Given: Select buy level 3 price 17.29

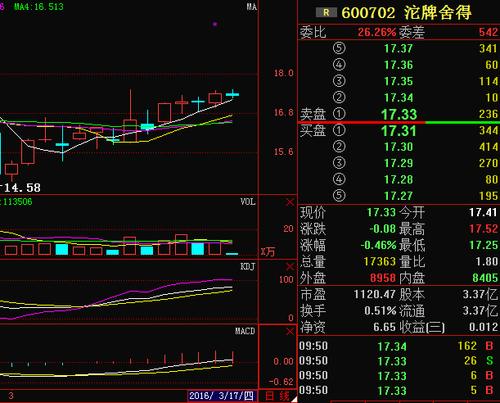Looking at the screenshot, I should click(398, 163).
